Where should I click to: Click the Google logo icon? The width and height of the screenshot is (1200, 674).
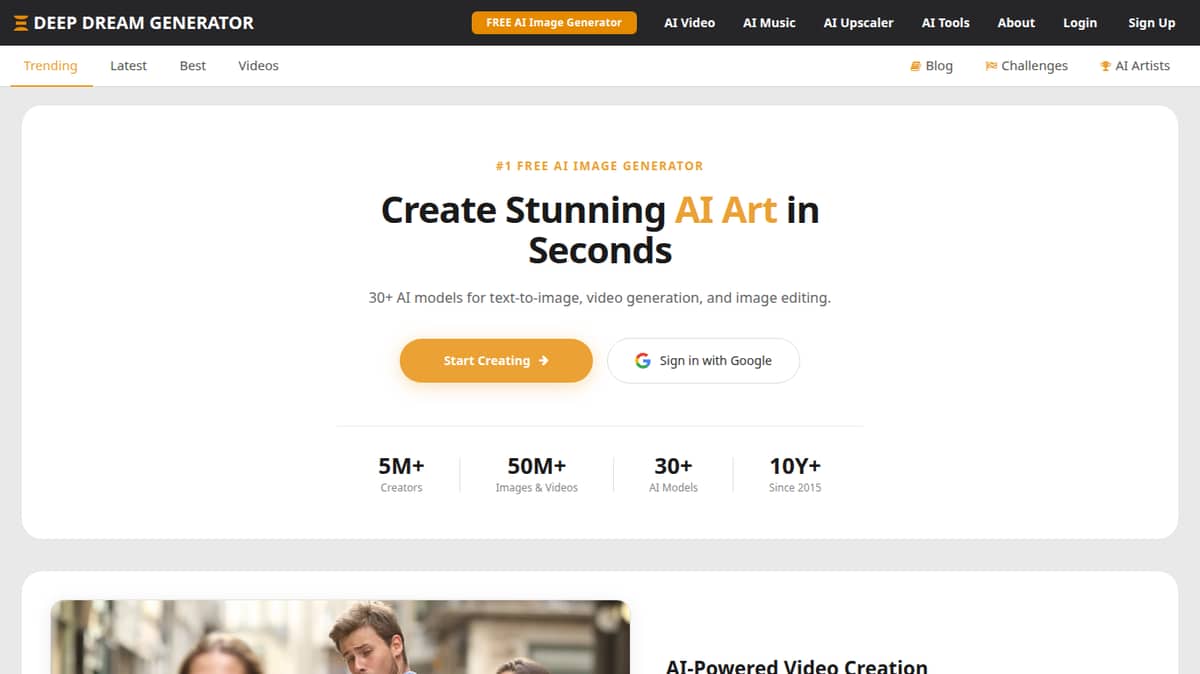[x=643, y=361]
